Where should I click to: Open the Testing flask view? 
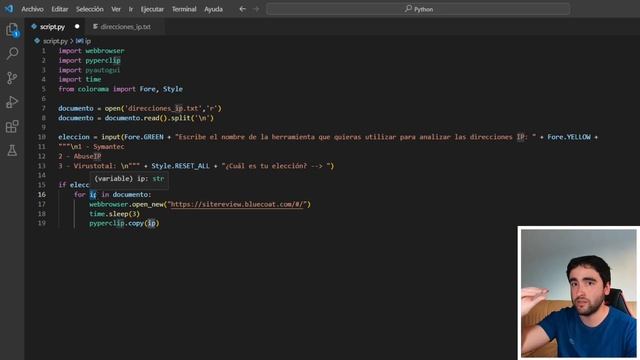pos(12,150)
